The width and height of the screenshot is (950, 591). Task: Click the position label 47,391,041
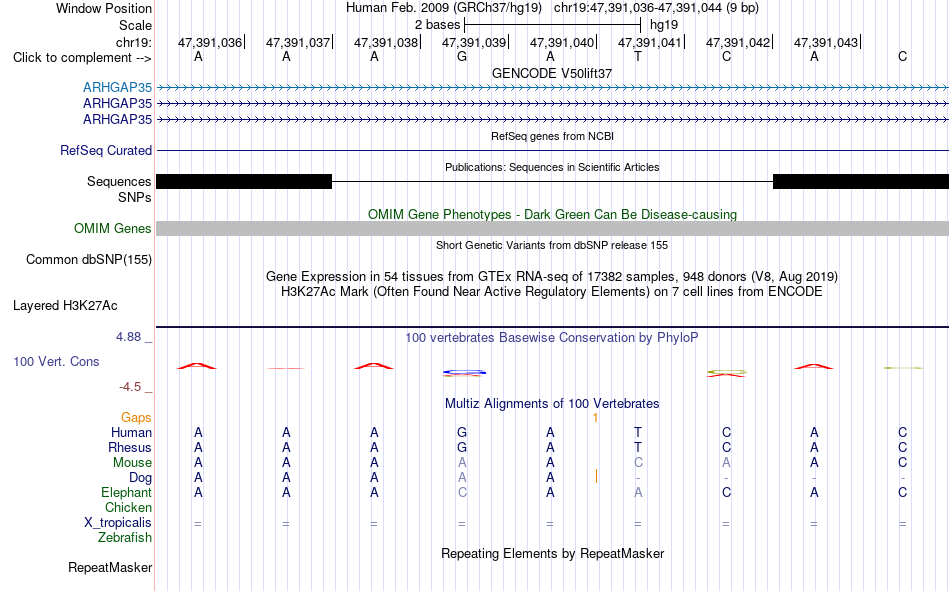point(650,42)
